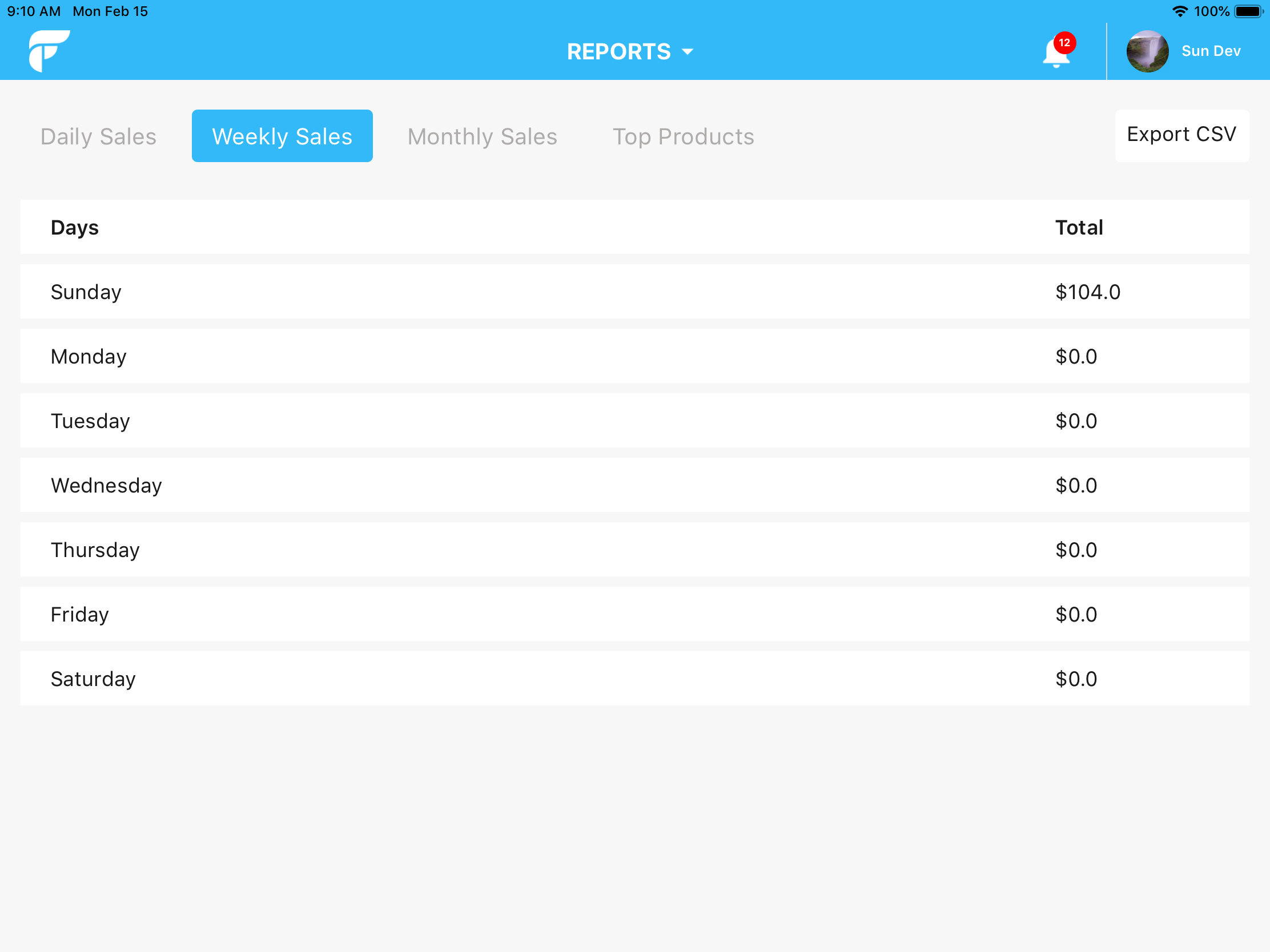
Task: Click the Export CSV button
Action: (1181, 134)
